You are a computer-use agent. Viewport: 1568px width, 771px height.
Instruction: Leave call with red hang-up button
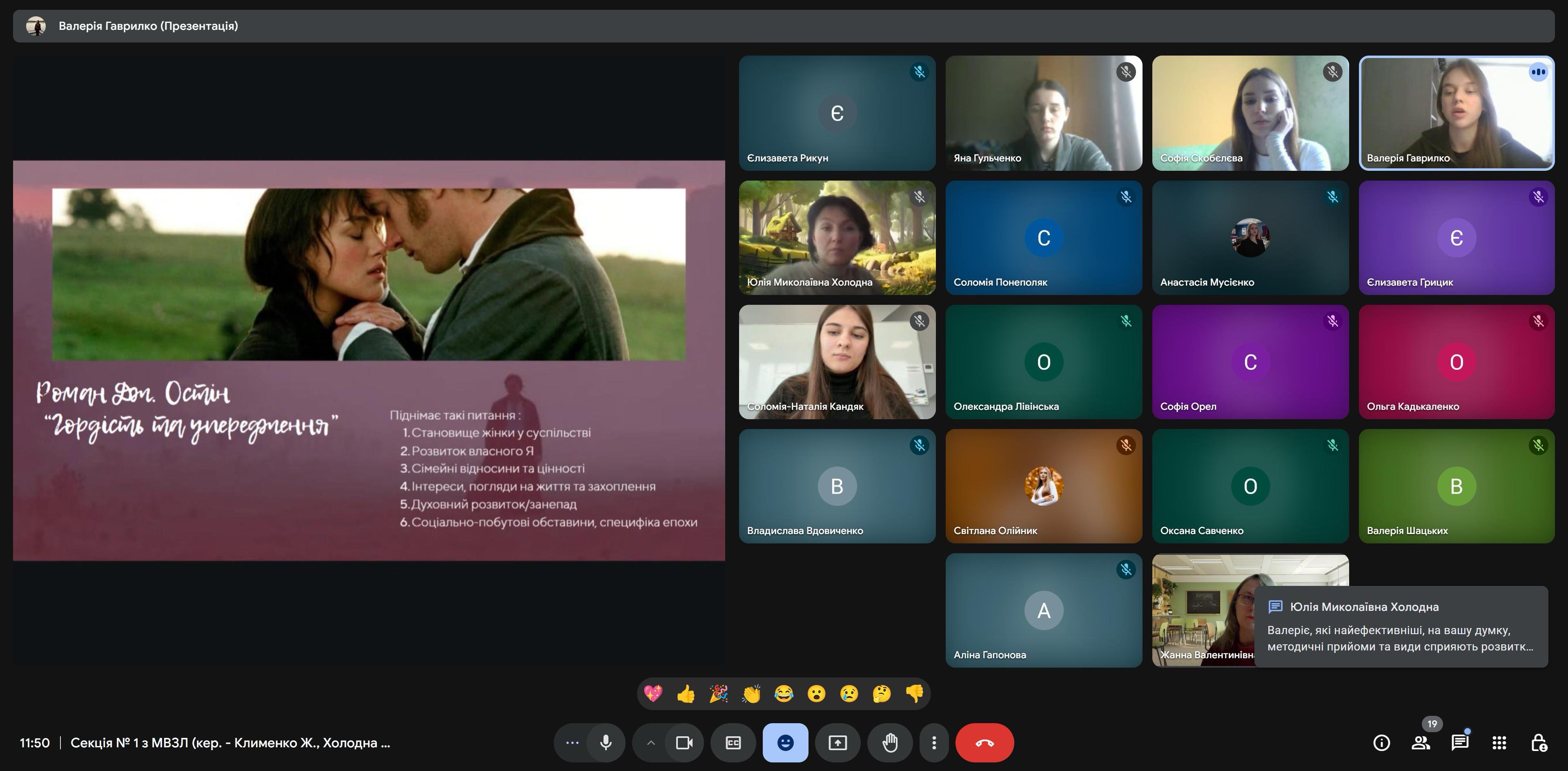[984, 742]
